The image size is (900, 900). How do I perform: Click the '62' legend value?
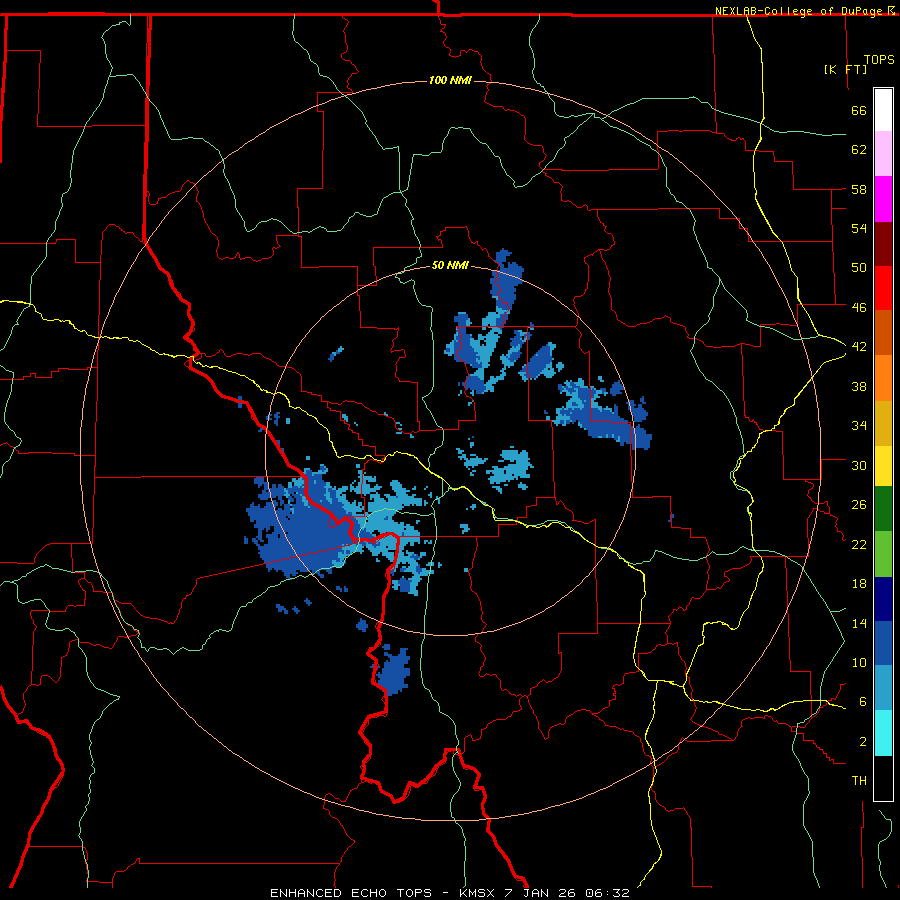point(859,150)
